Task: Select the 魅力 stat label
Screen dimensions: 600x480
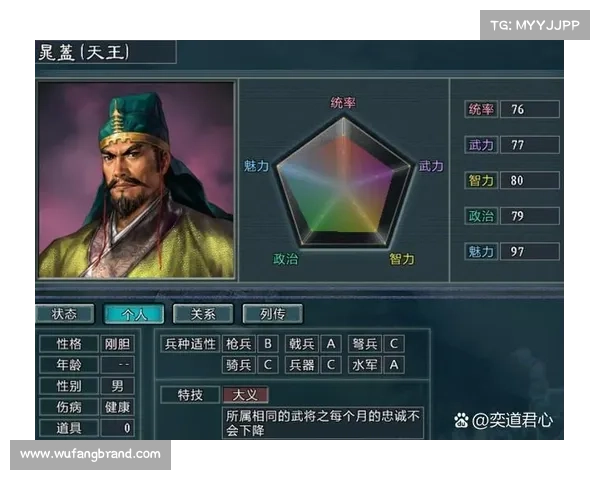Action: (x=481, y=251)
